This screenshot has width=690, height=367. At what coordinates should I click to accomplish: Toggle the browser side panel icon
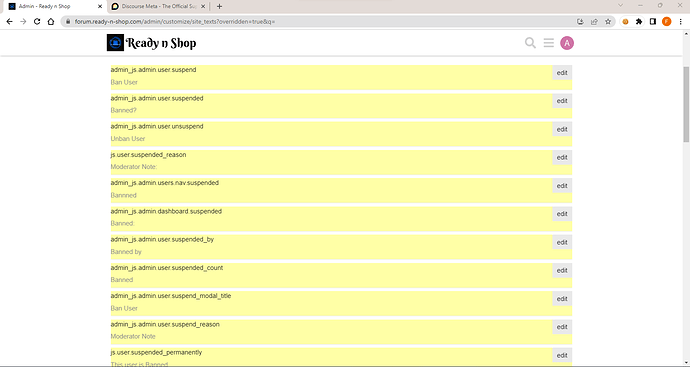pos(653,22)
